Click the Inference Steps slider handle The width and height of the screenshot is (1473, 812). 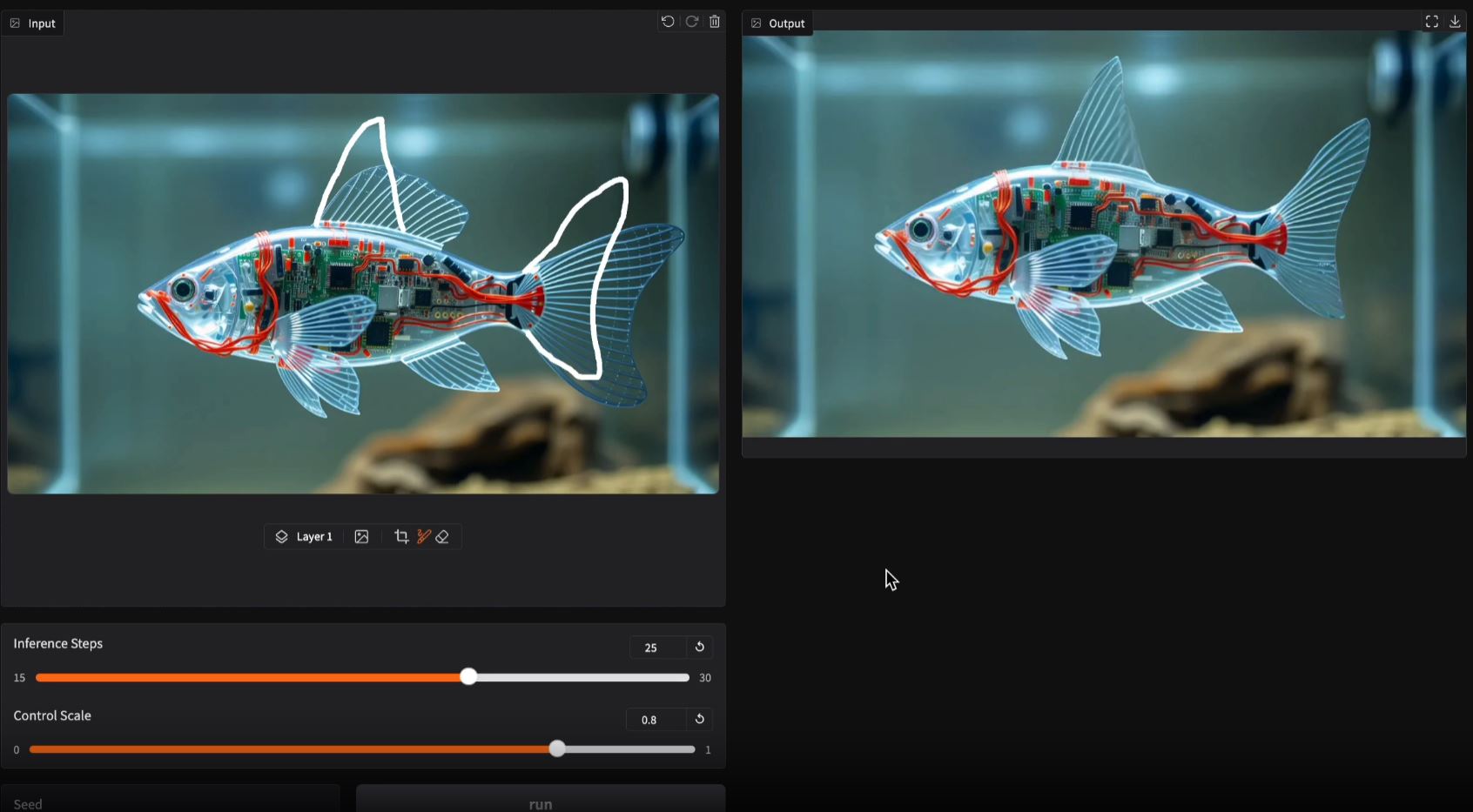(468, 677)
